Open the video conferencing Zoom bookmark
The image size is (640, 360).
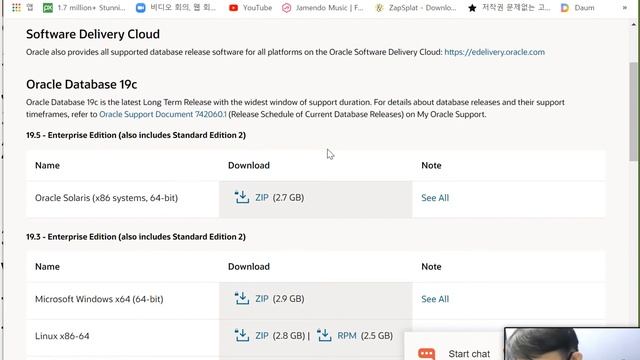pyautogui.click(x=176, y=8)
